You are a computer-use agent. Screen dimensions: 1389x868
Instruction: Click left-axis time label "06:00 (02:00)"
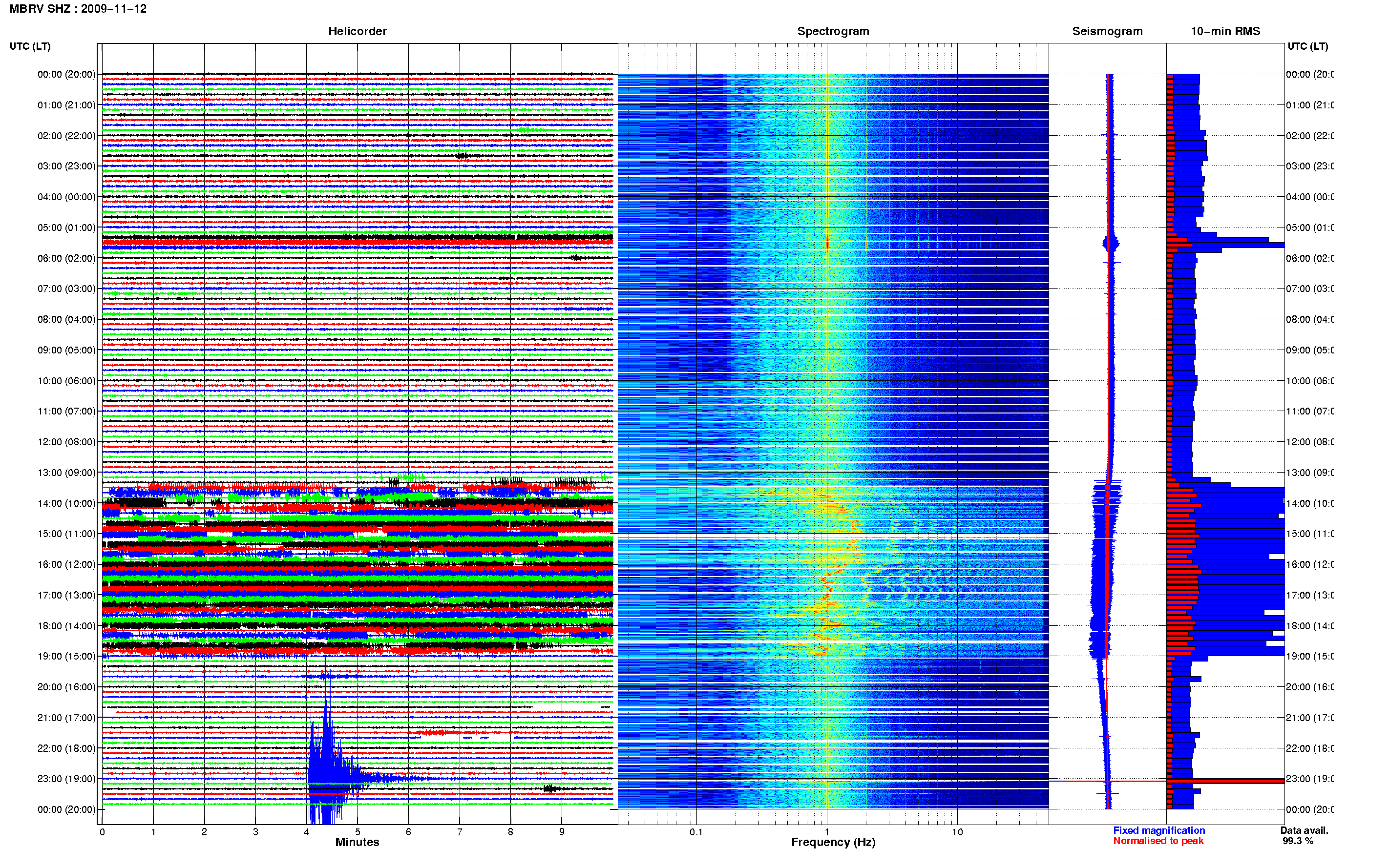(66, 258)
